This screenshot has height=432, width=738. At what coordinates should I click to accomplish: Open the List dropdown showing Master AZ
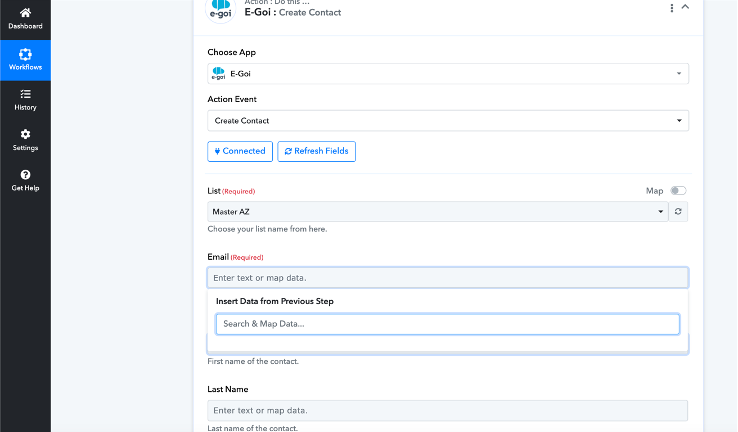pos(438,212)
